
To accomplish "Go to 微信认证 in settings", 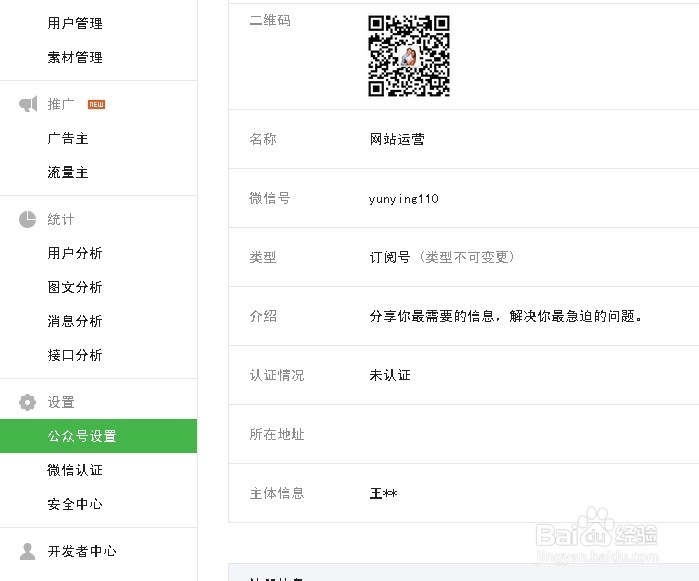I will coord(75,470).
